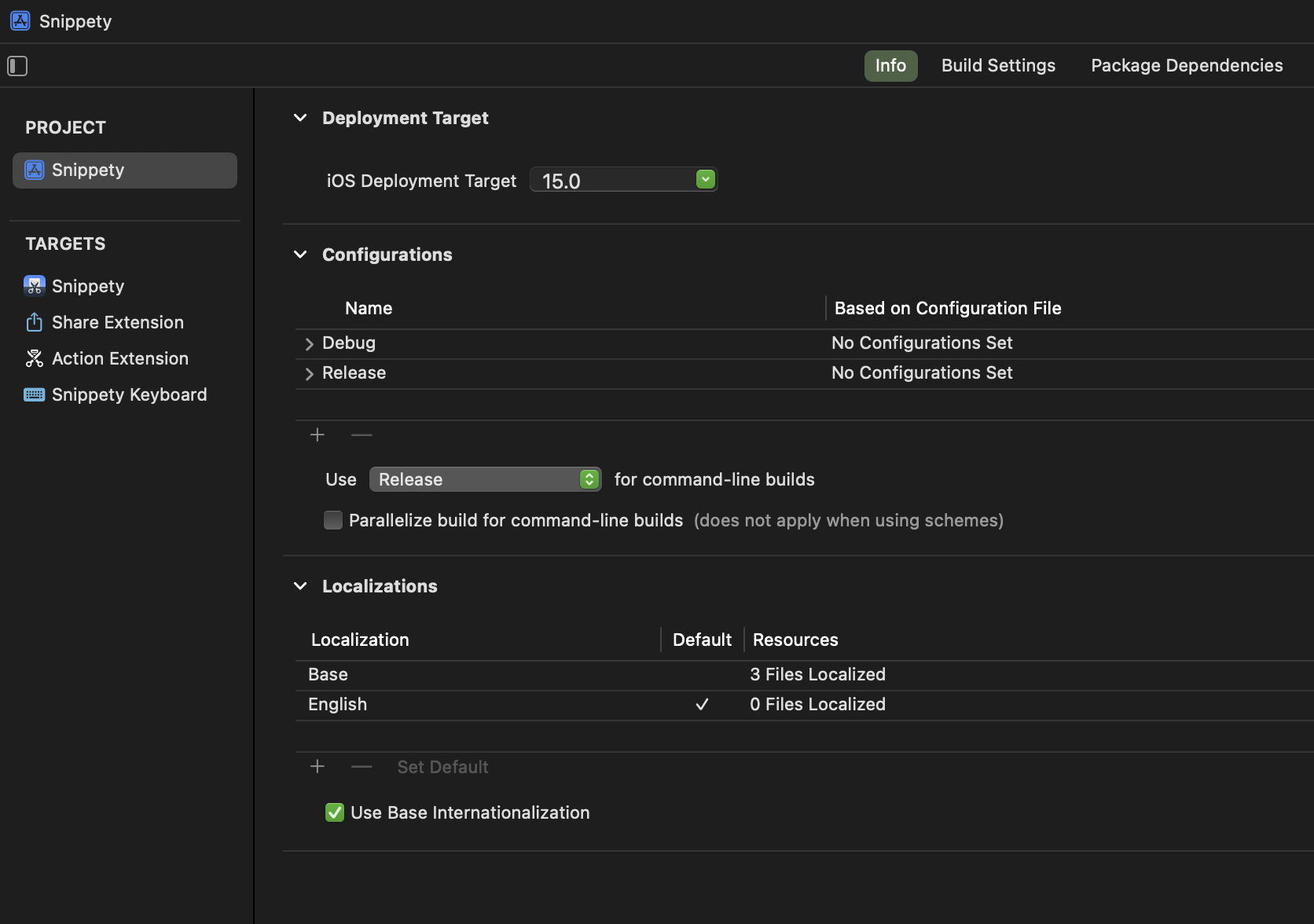
Task: Enable Parallelize build for command-line builds
Action: 333,520
